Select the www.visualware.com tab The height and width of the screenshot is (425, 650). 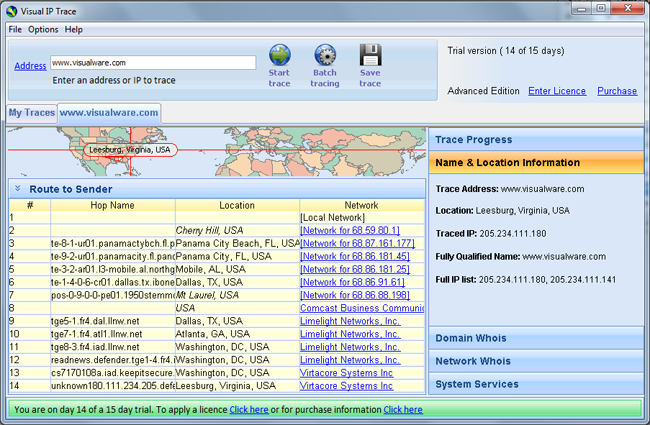109,113
